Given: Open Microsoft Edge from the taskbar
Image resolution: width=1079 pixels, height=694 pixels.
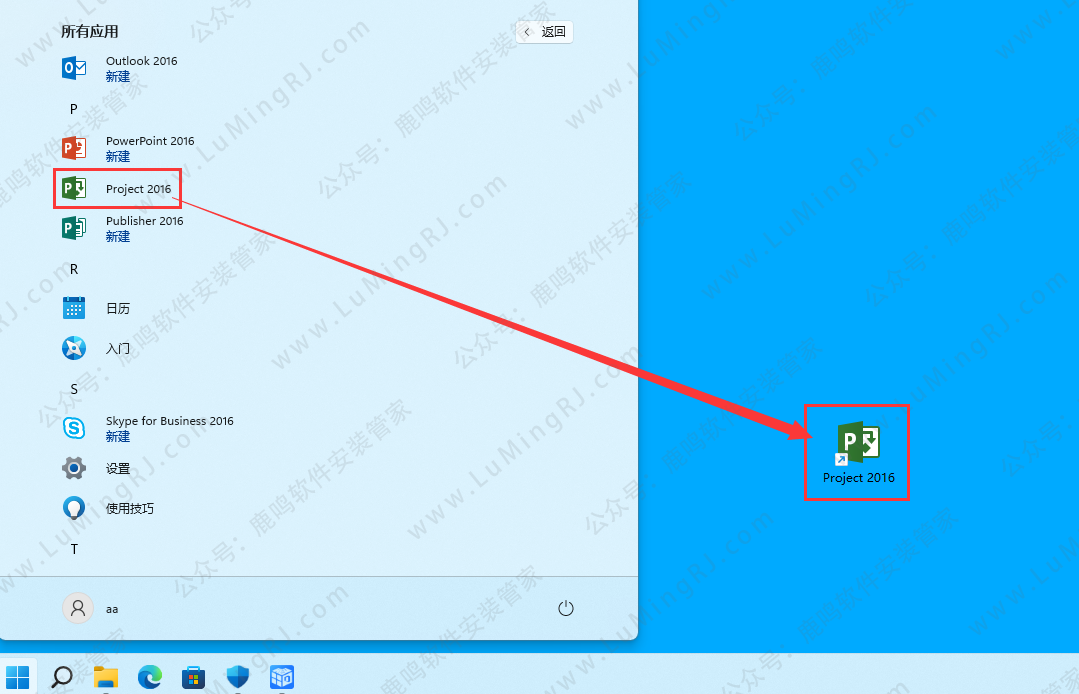Looking at the screenshot, I should click(x=150, y=677).
